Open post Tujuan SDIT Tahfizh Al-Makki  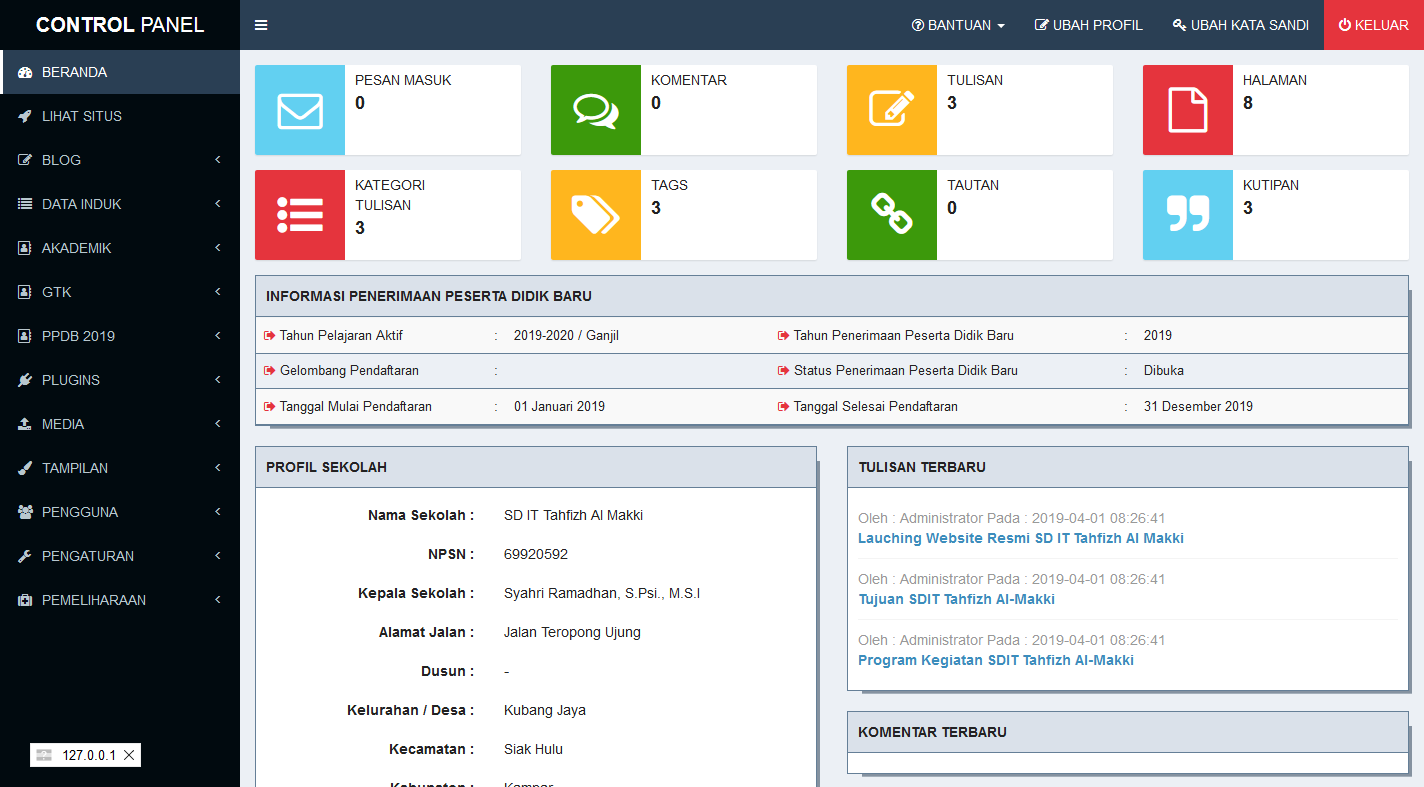(x=956, y=599)
